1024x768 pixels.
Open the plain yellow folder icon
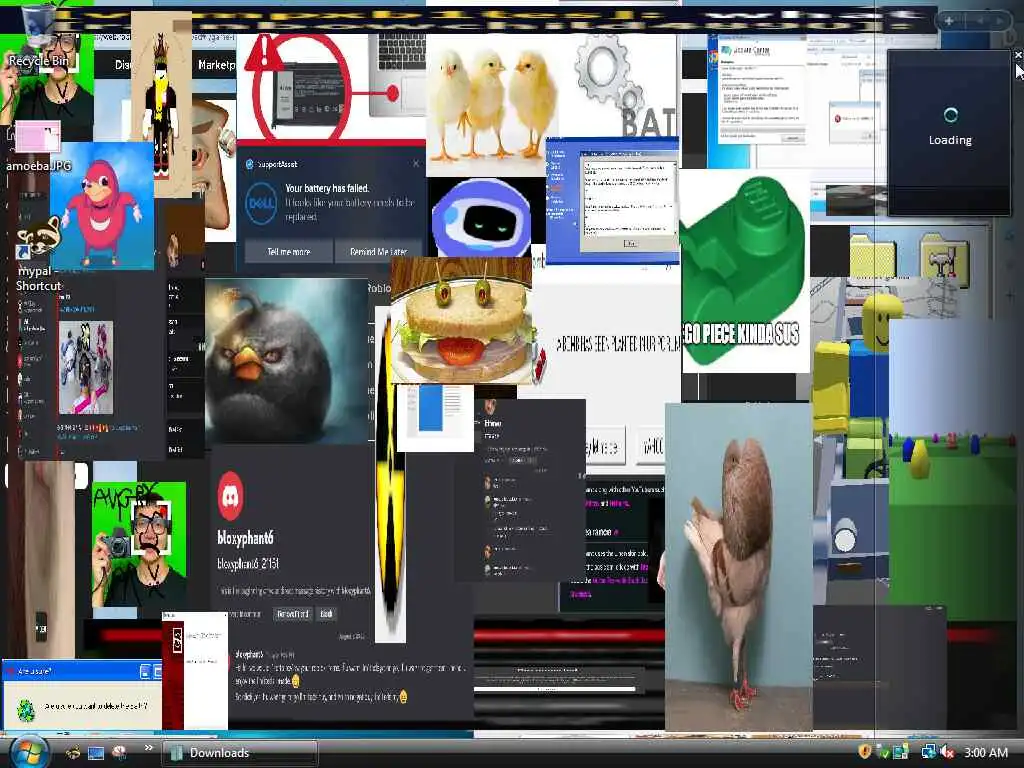click(x=873, y=257)
